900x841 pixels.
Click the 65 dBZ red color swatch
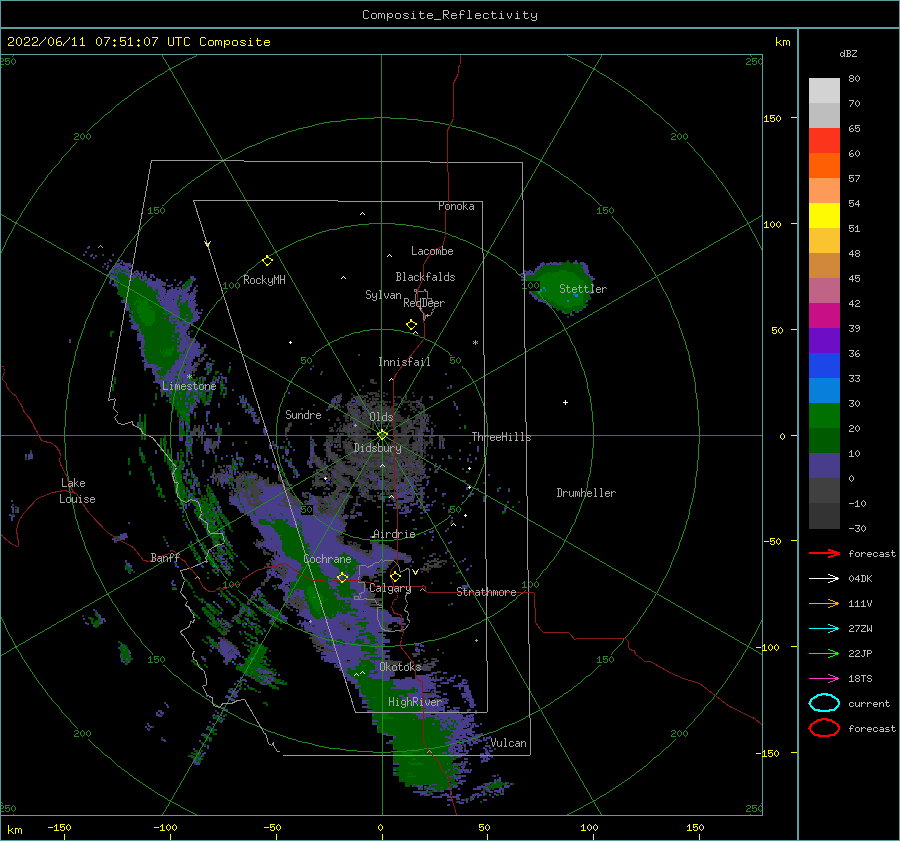click(824, 140)
